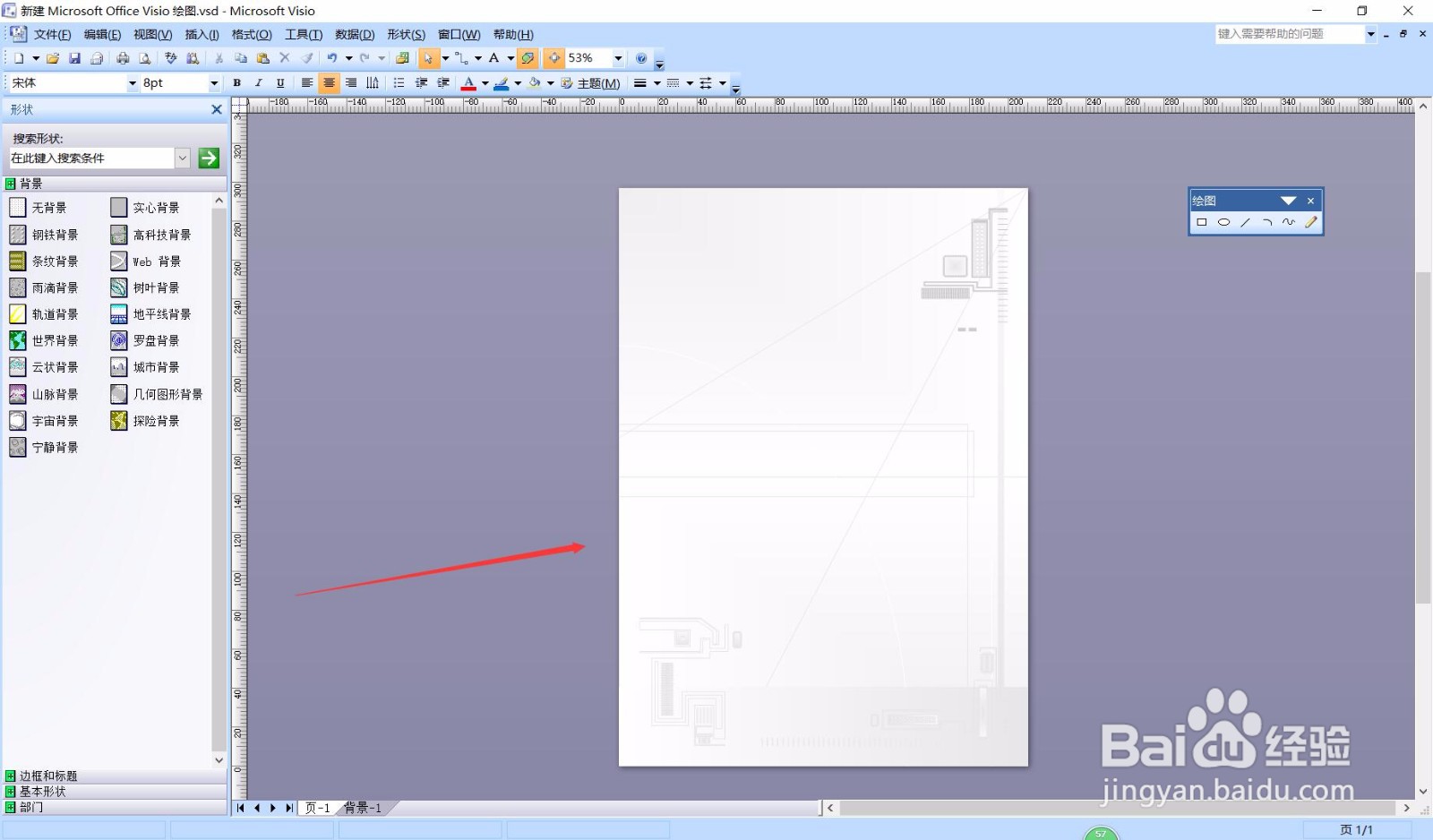Open the 视图(V) menu
The image size is (1433, 840).
pyautogui.click(x=152, y=35)
